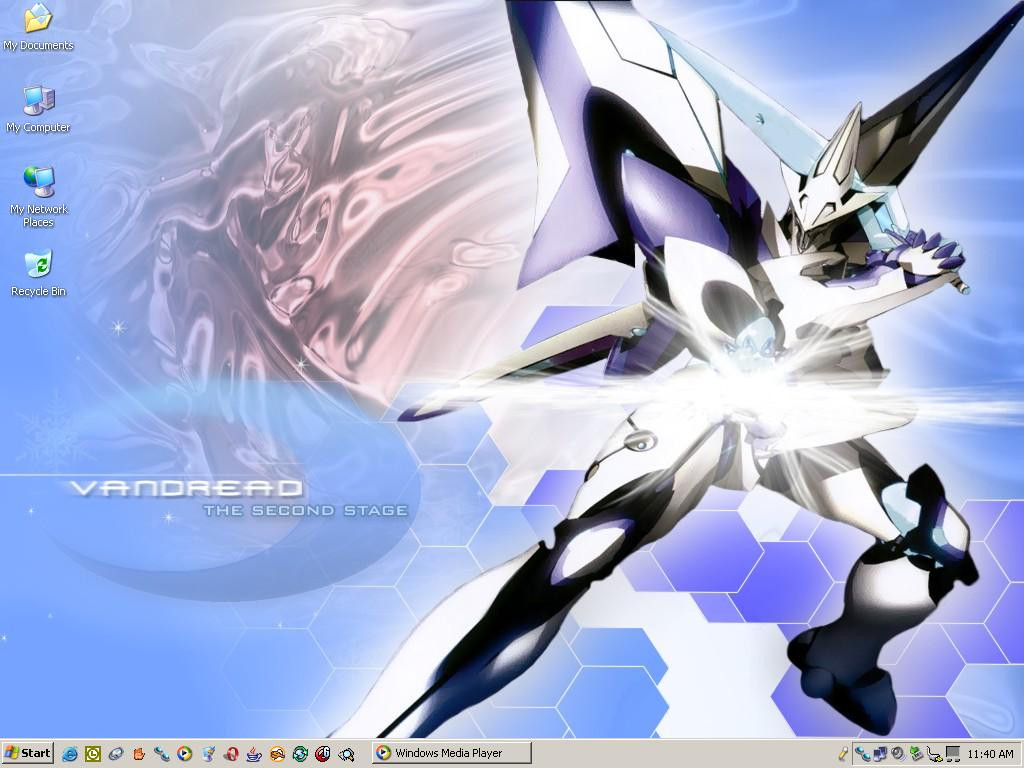Click the magnifying glass search icon in Quick Launch

[347, 754]
